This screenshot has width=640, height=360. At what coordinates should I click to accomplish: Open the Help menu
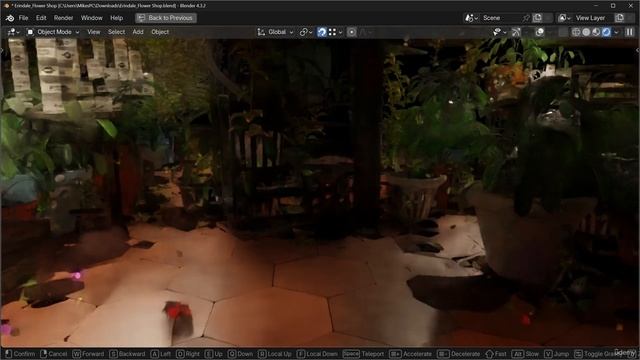click(116, 18)
